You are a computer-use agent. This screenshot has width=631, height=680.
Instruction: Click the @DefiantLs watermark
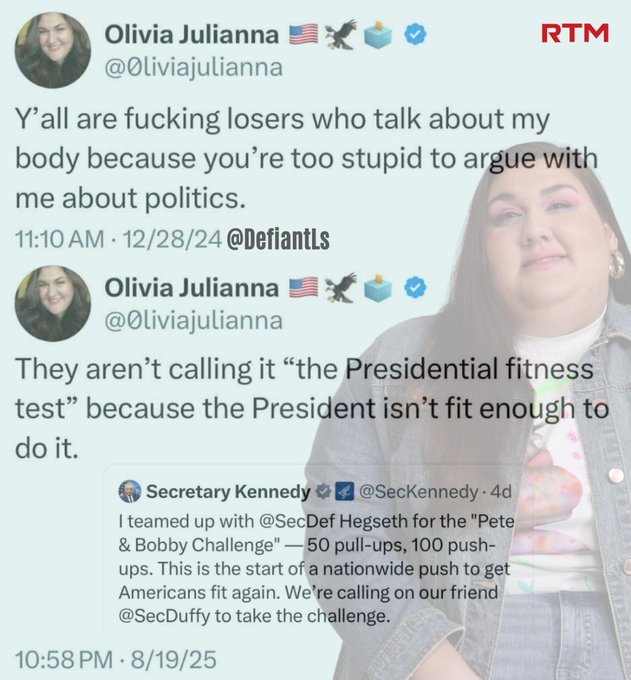[278, 239]
